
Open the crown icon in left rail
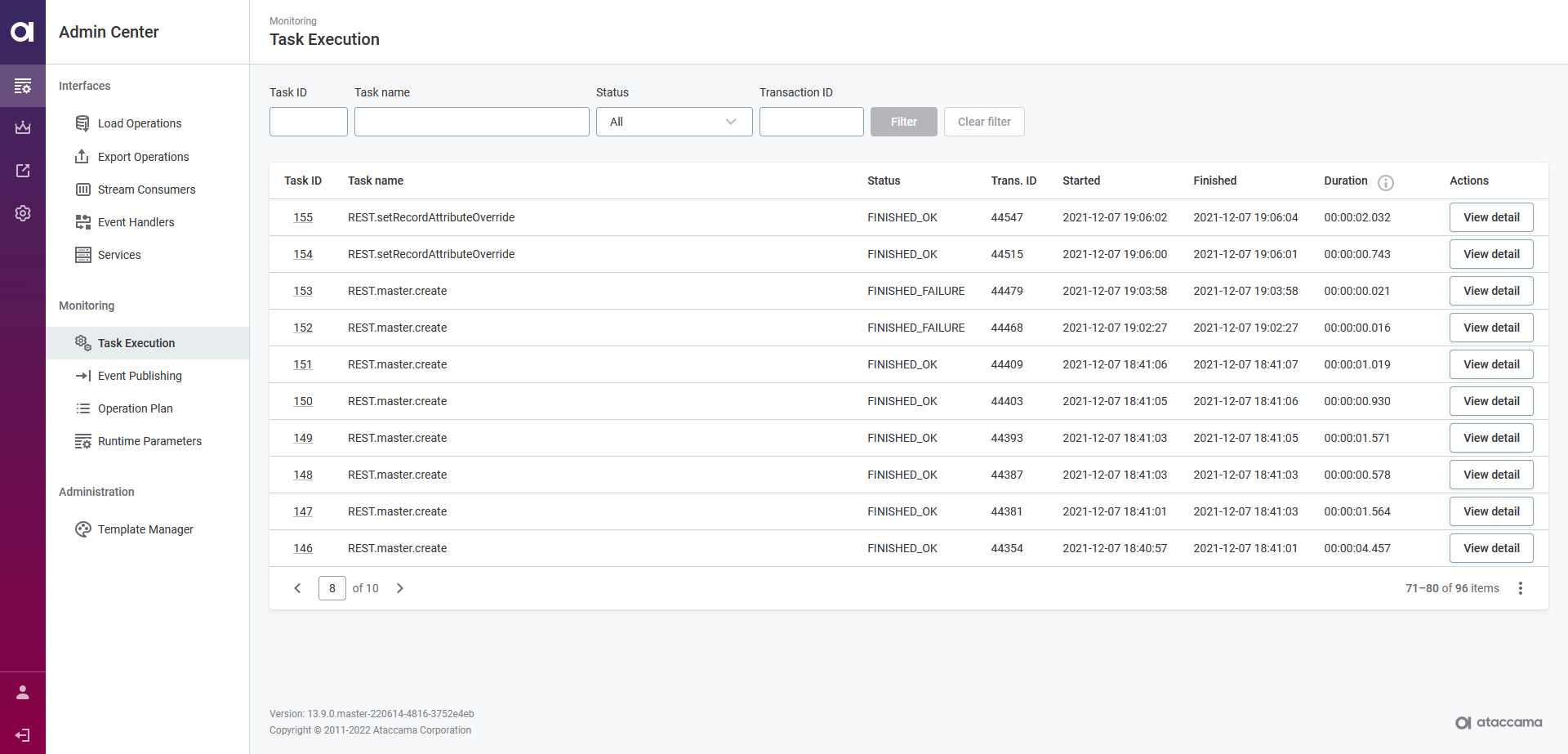click(x=23, y=127)
